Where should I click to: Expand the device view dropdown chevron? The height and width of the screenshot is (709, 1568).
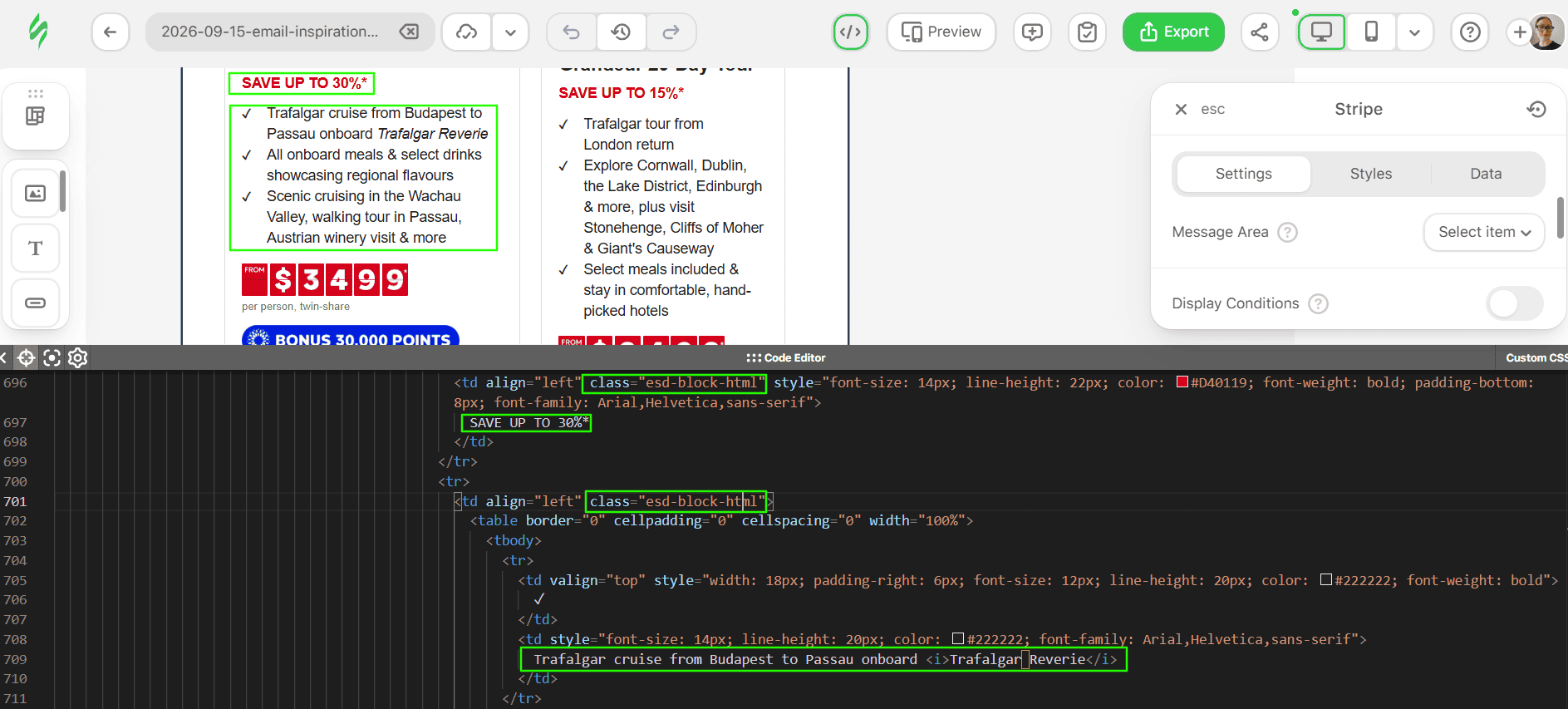click(1414, 32)
